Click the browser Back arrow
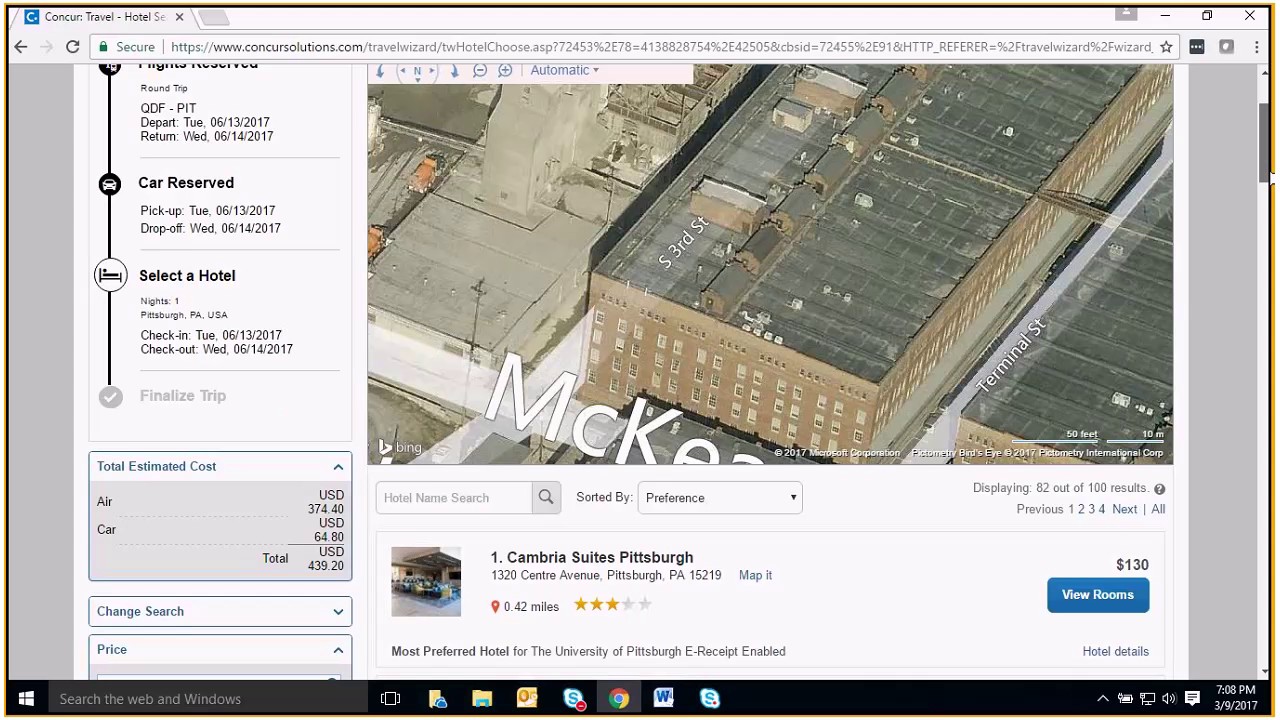1280x720 pixels. [x=20, y=47]
